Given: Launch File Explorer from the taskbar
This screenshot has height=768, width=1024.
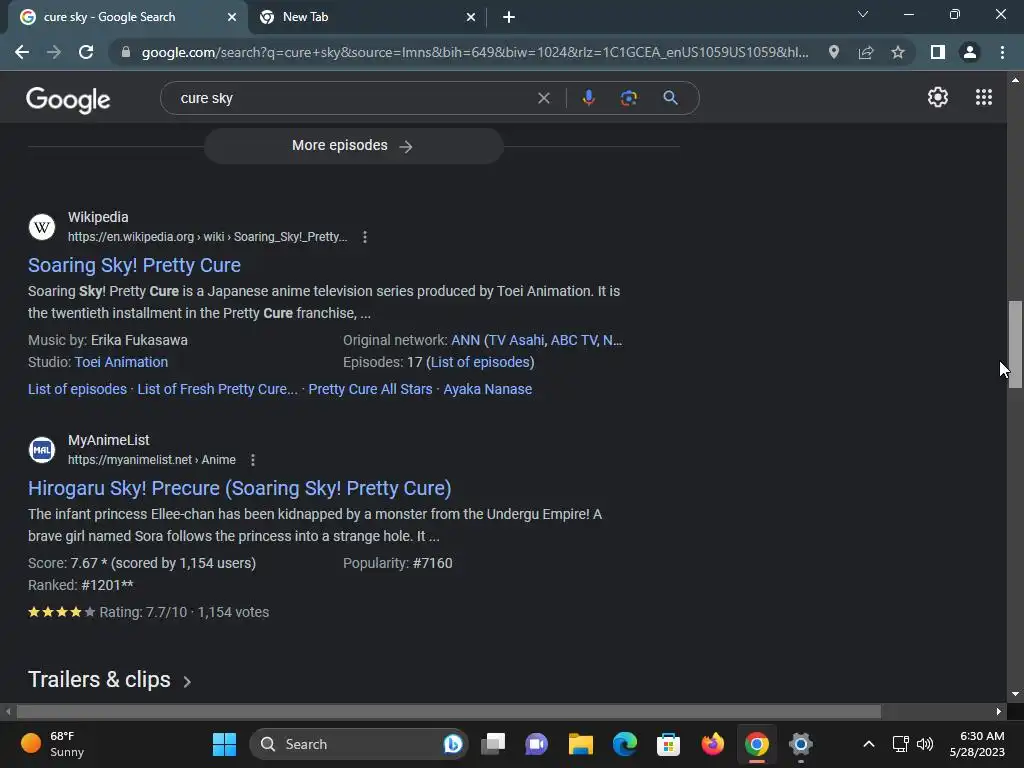Looking at the screenshot, I should pos(581,744).
